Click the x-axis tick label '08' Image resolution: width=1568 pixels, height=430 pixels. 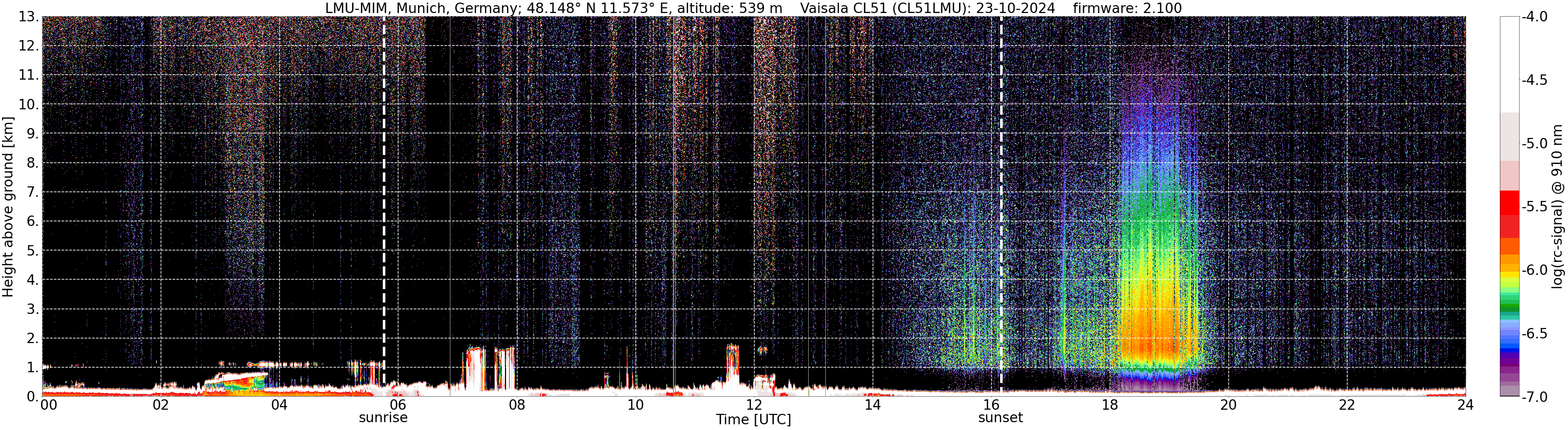coord(517,405)
